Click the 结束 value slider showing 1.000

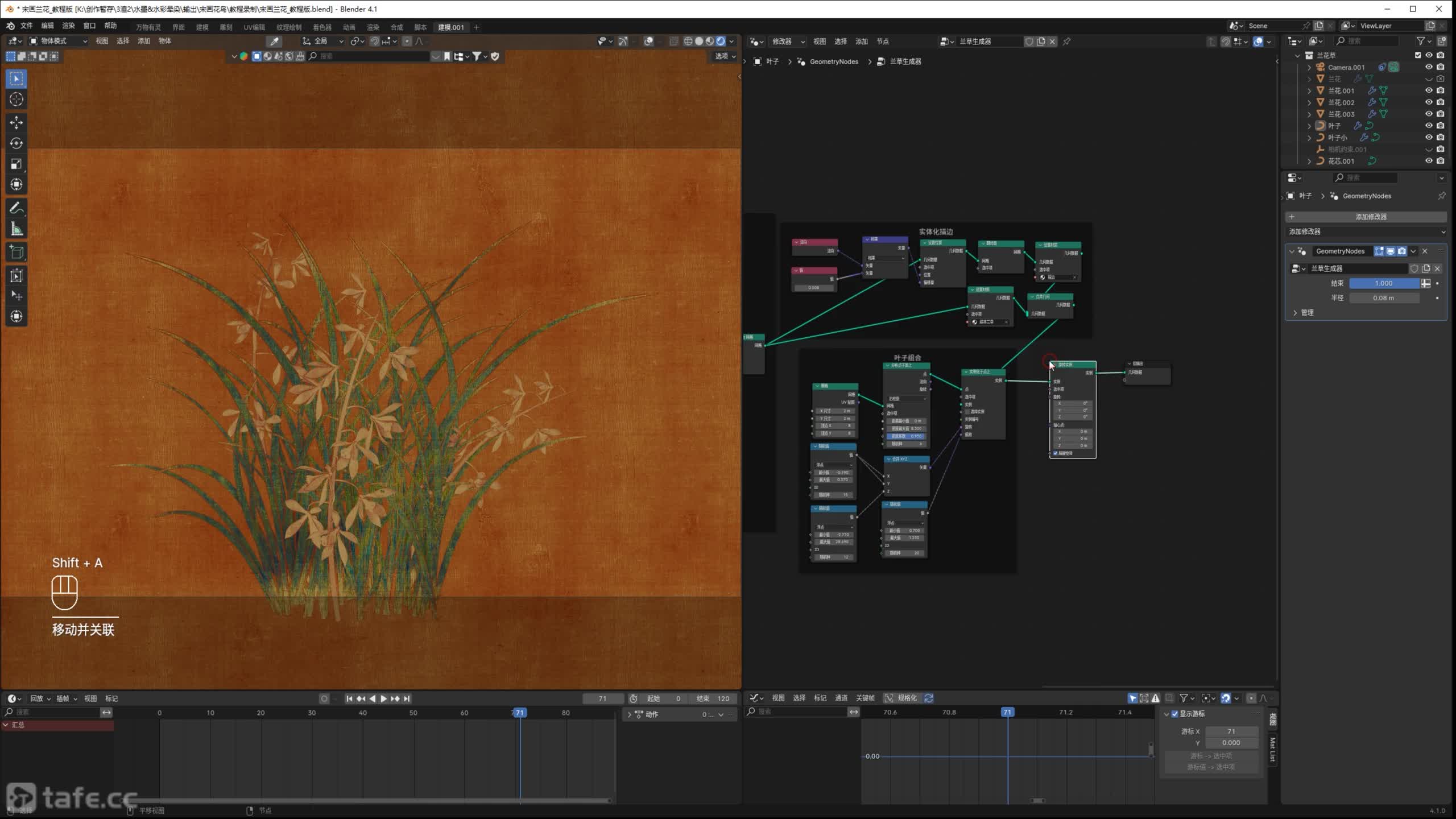[x=1383, y=283]
